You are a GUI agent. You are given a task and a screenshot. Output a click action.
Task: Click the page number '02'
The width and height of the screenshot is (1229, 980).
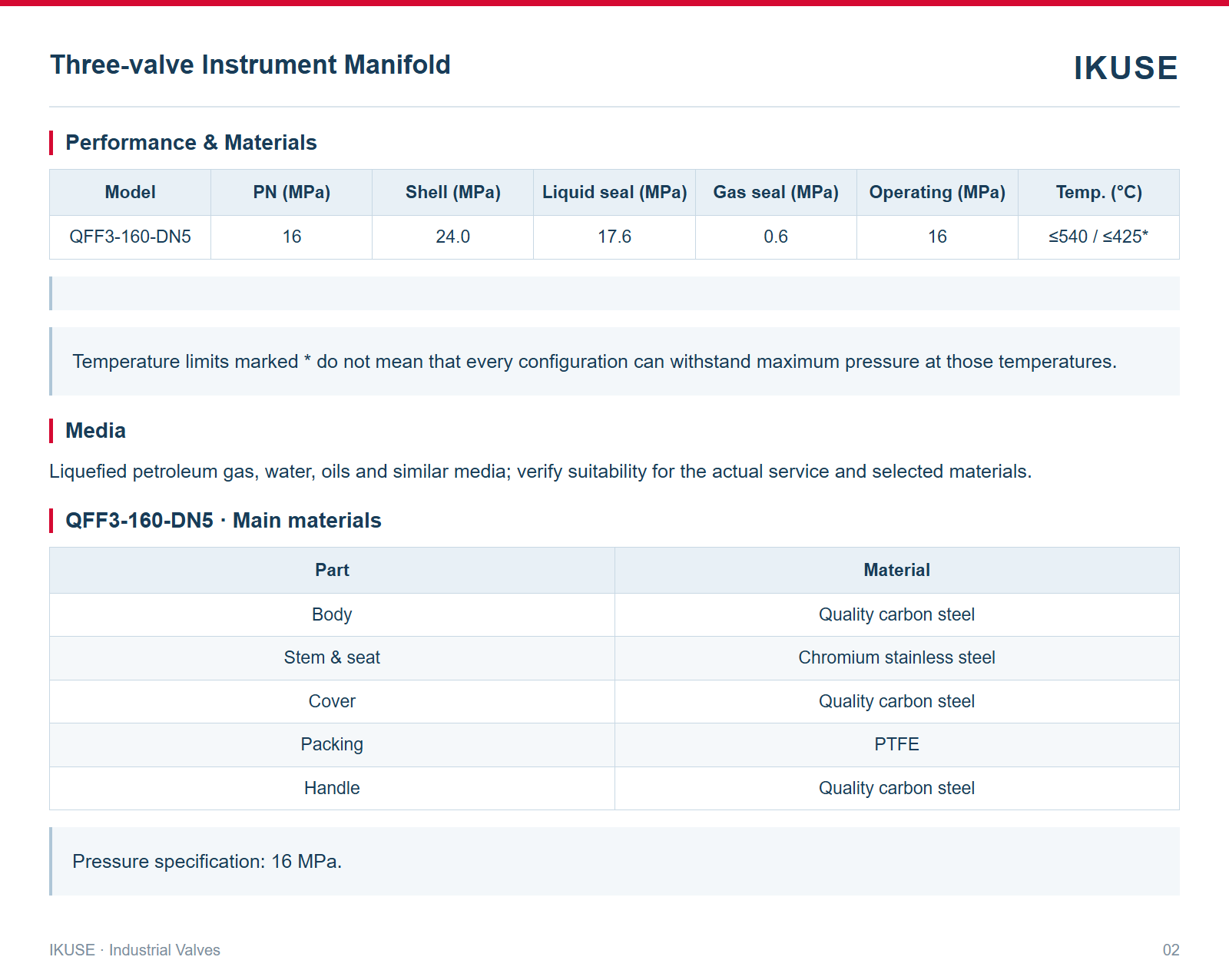point(1171,950)
